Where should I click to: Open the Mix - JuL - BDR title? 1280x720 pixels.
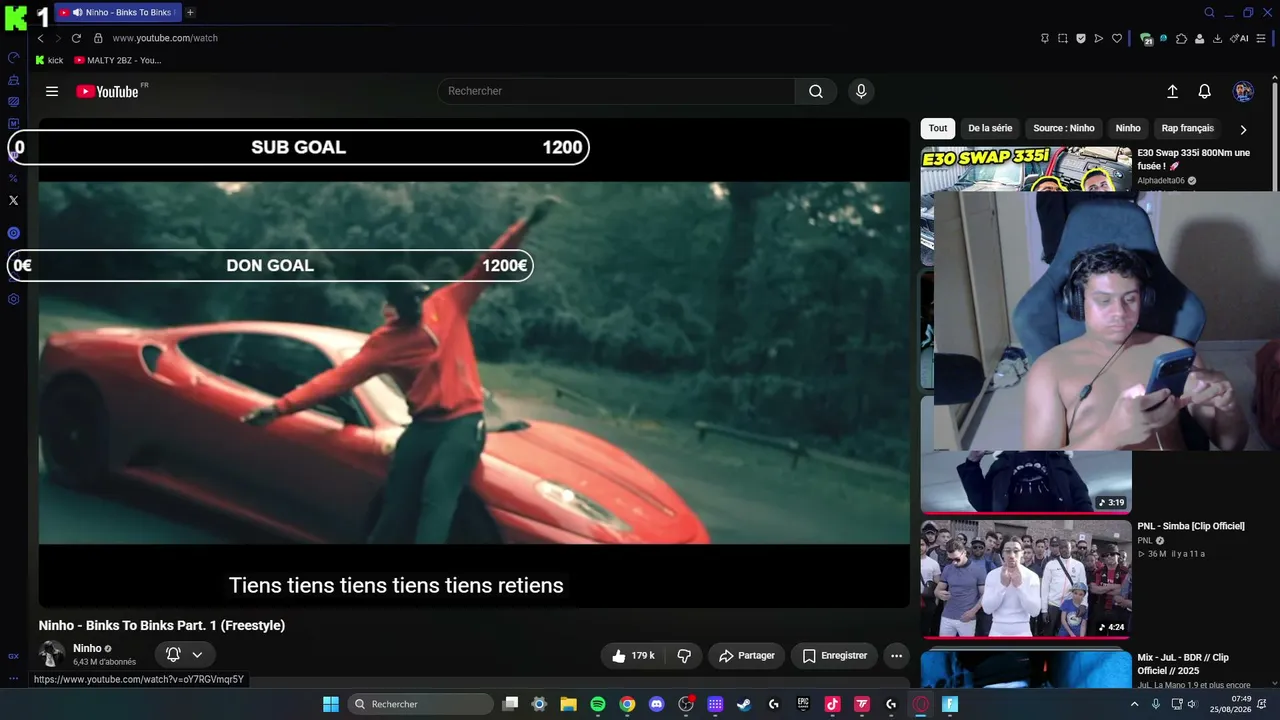click(1183, 664)
